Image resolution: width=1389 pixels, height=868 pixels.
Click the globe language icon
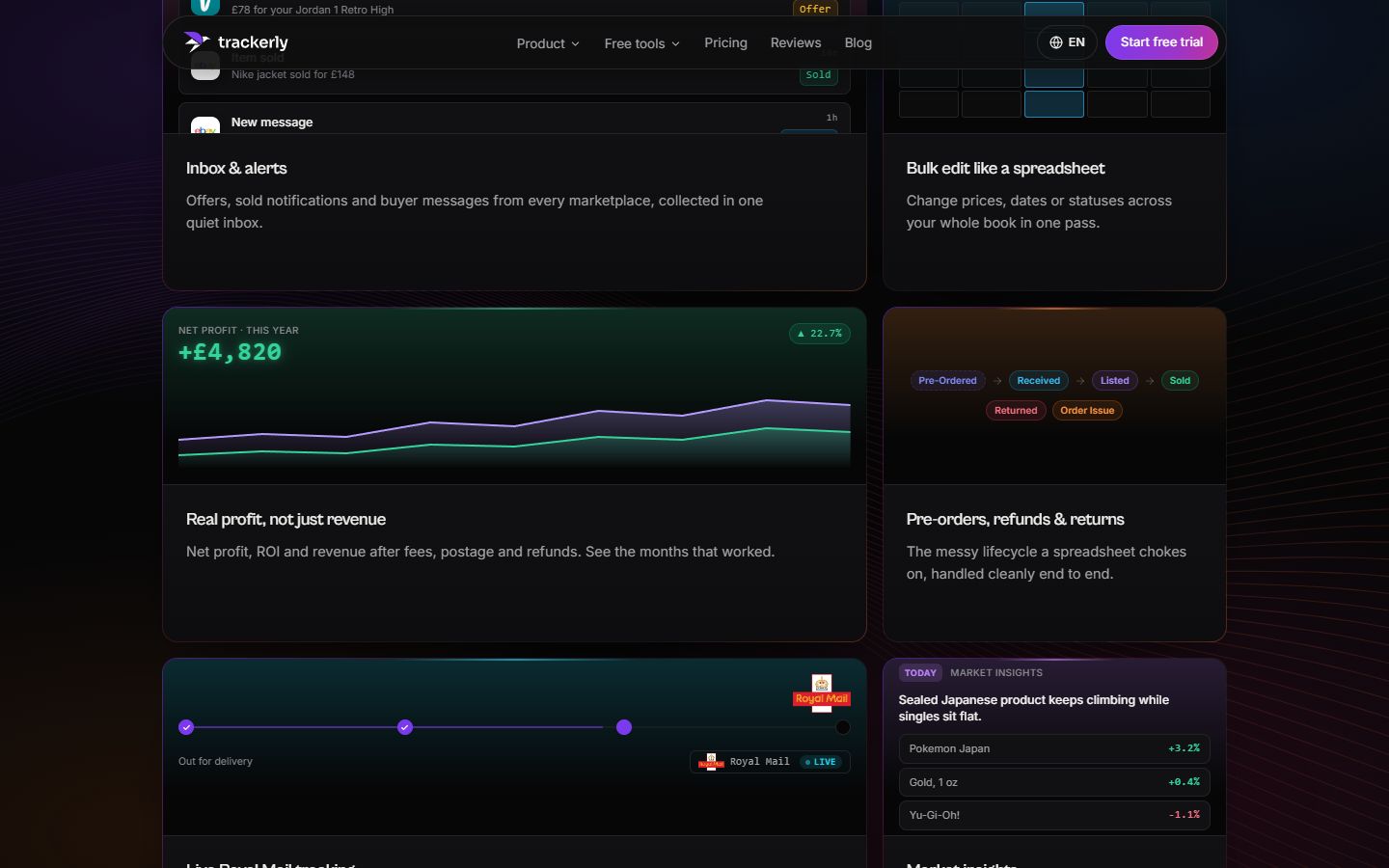[x=1056, y=42]
